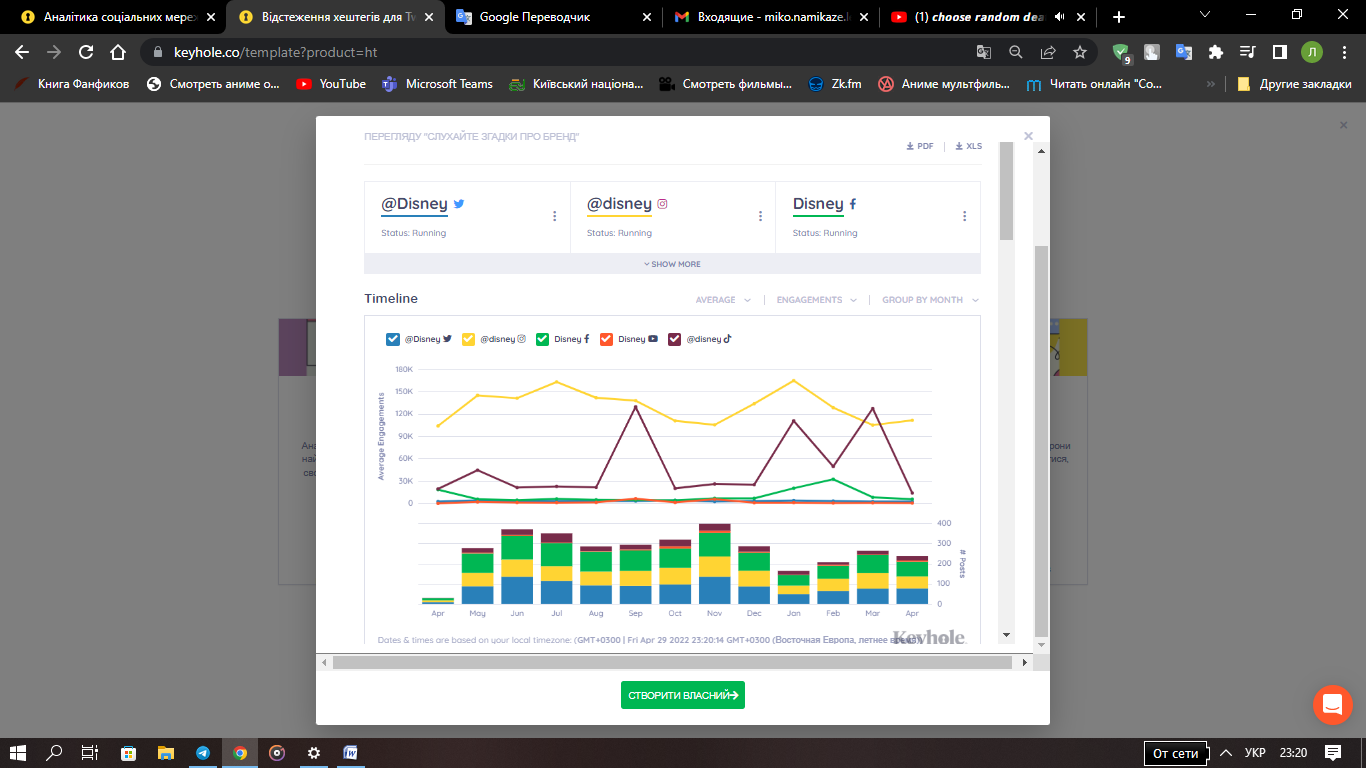
Task: Open the Extensions puzzle icon
Action: 1216,52
